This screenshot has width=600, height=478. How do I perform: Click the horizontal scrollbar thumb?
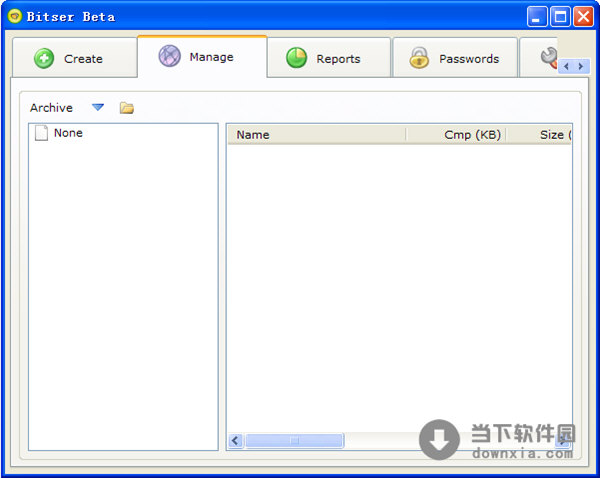pyautogui.click(x=294, y=440)
